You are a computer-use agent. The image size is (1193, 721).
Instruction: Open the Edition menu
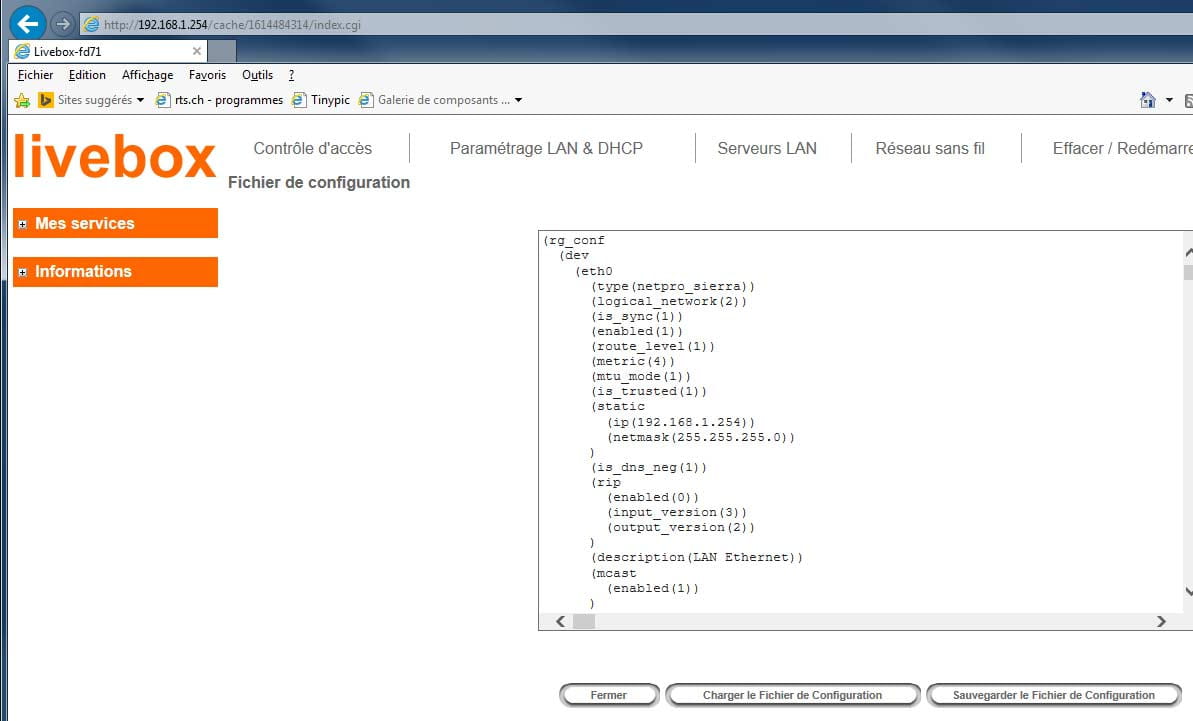87,75
